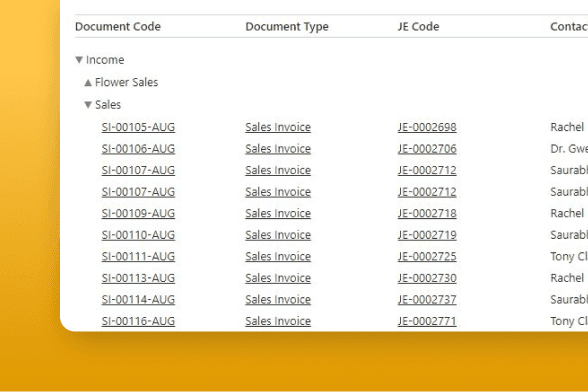Click the JE Code column header
The image size is (588, 392).
point(418,27)
